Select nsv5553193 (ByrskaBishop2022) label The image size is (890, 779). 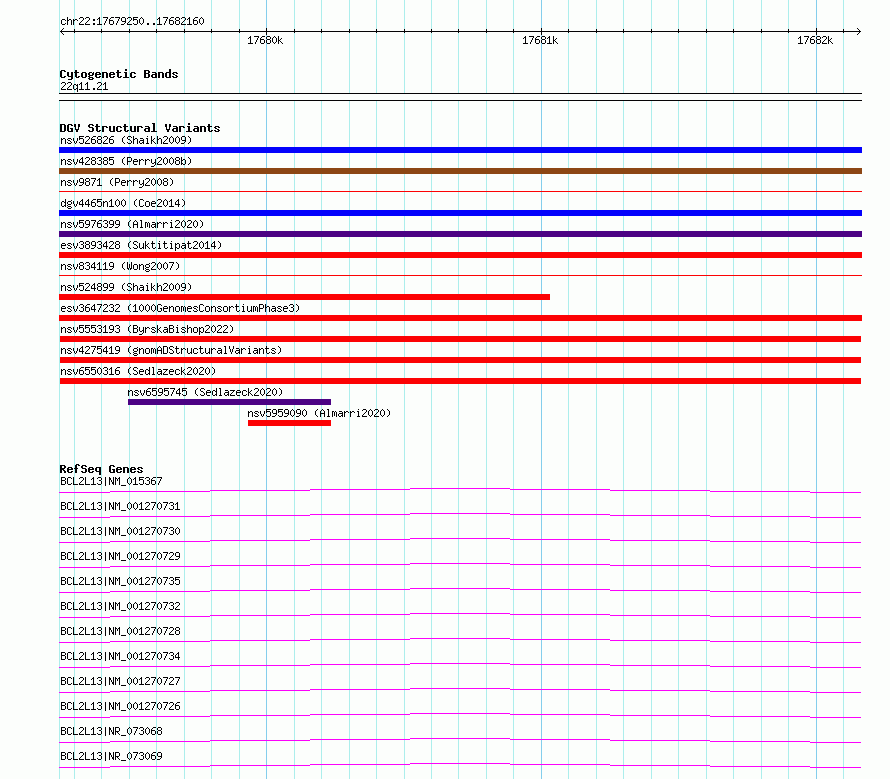147,329
